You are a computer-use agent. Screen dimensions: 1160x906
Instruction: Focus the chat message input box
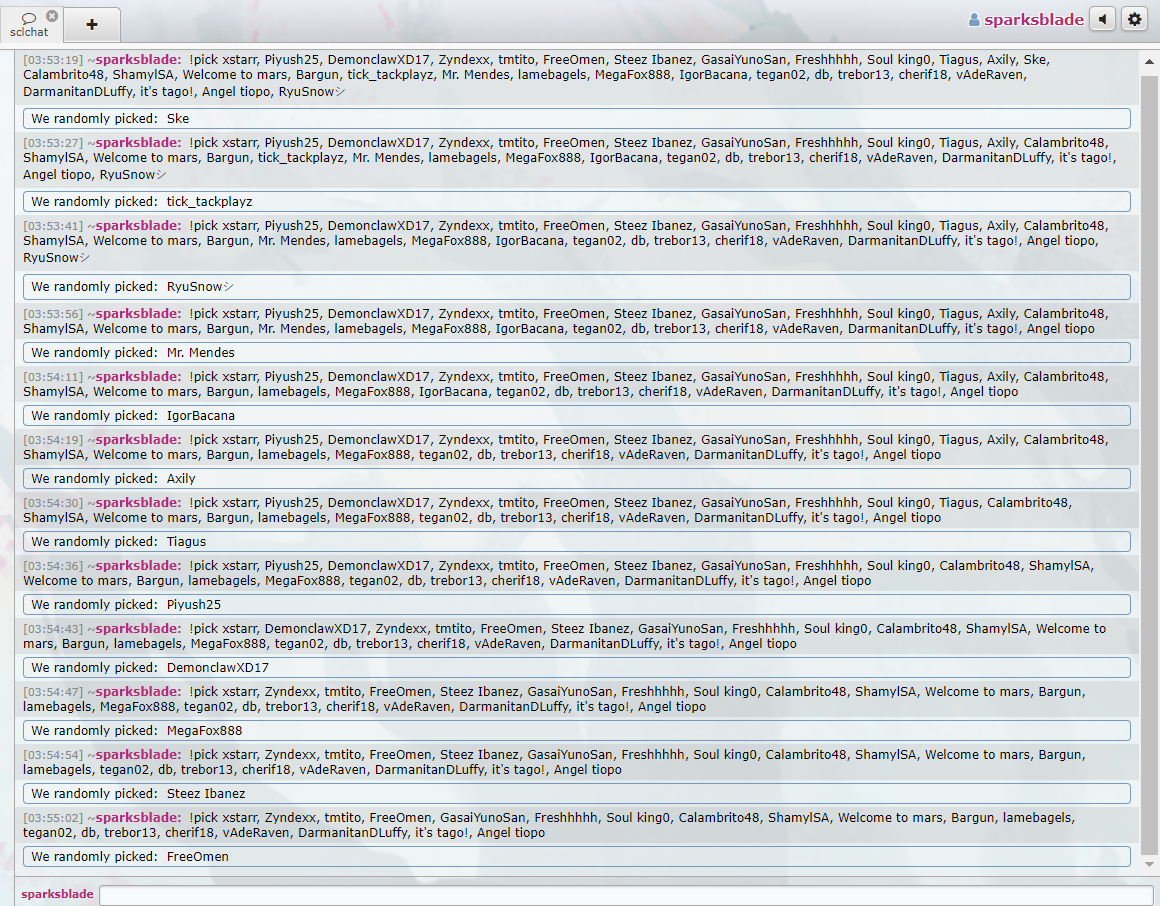point(626,895)
